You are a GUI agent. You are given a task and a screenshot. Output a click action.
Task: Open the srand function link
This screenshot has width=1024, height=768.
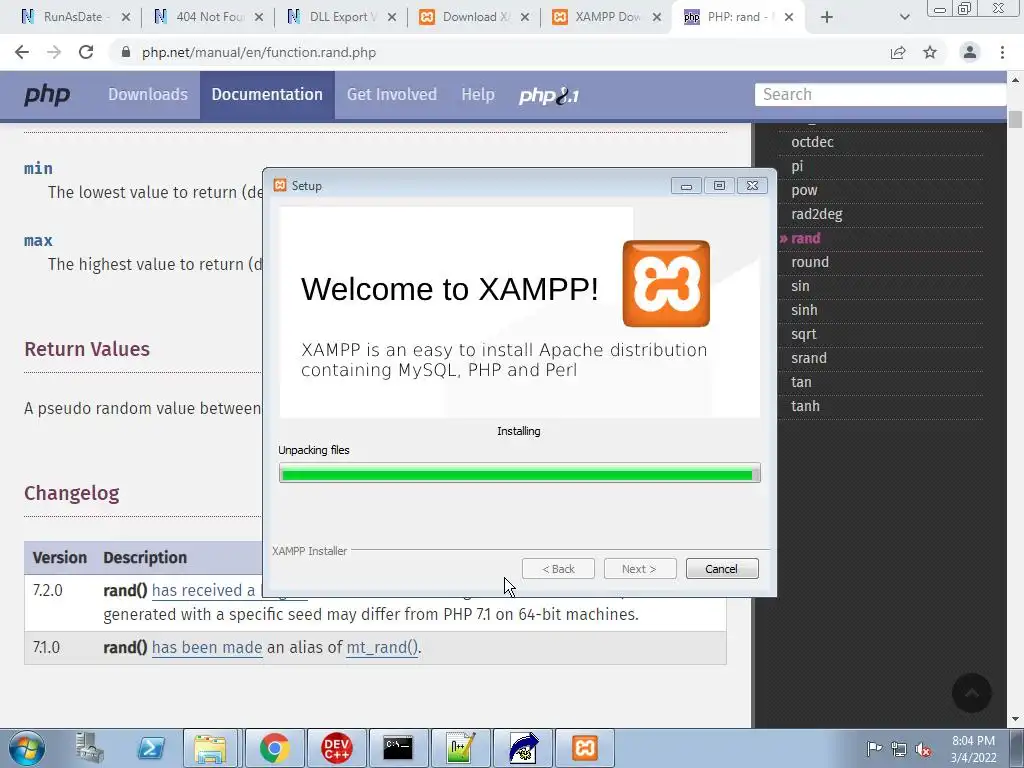click(x=808, y=358)
